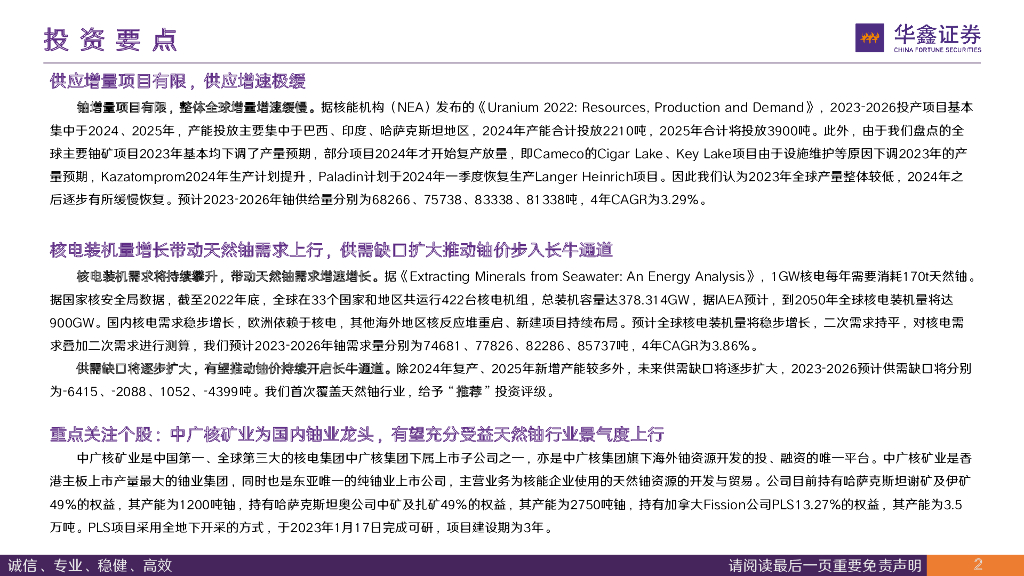This screenshot has height=576, width=1024.
Task: Click the purple Huaxin Securities logo icon
Action: (870, 37)
